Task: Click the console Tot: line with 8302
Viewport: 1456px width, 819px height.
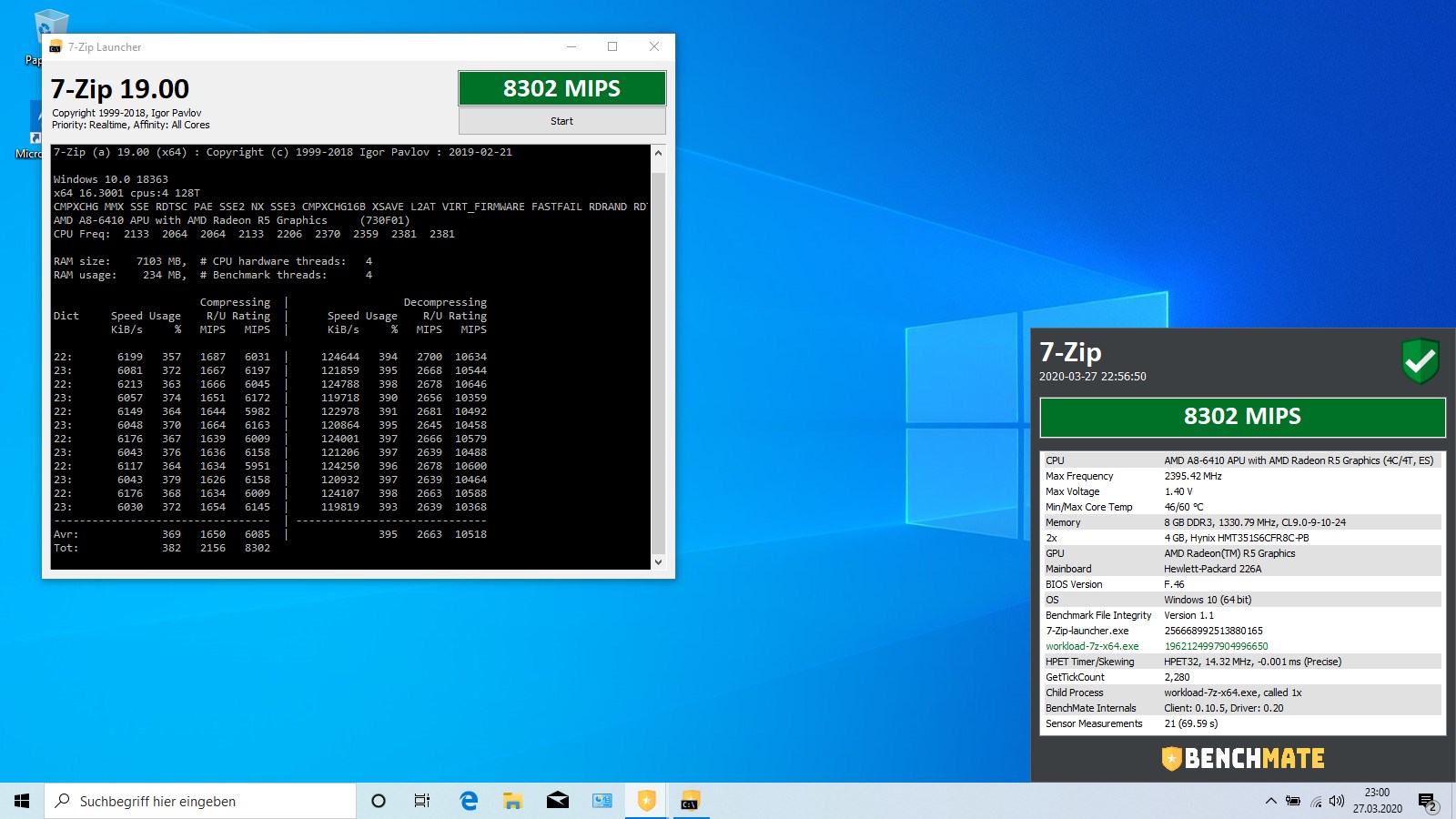Action: pyautogui.click(x=162, y=548)
